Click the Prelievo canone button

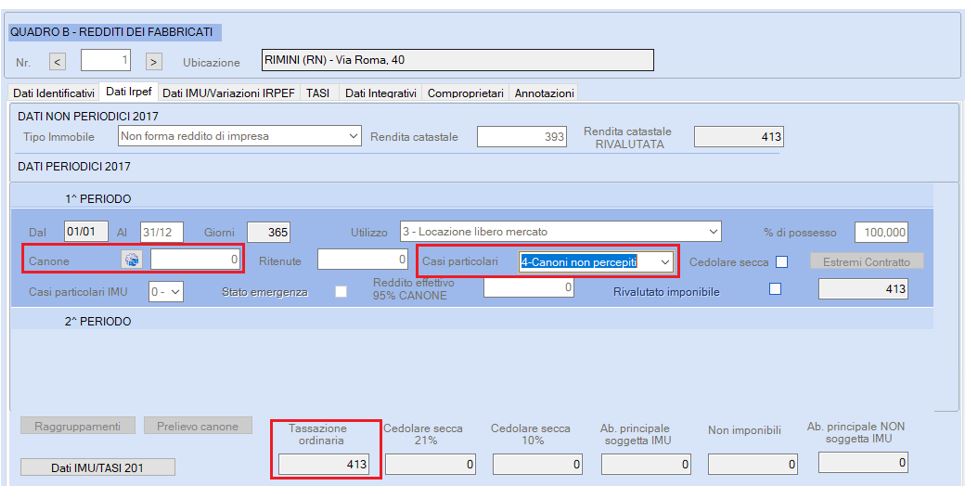[198, 426]
